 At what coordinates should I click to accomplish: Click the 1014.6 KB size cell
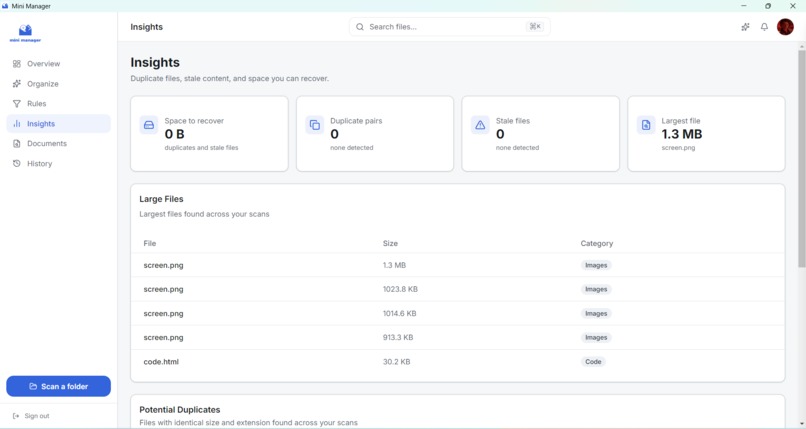(399, 313)
